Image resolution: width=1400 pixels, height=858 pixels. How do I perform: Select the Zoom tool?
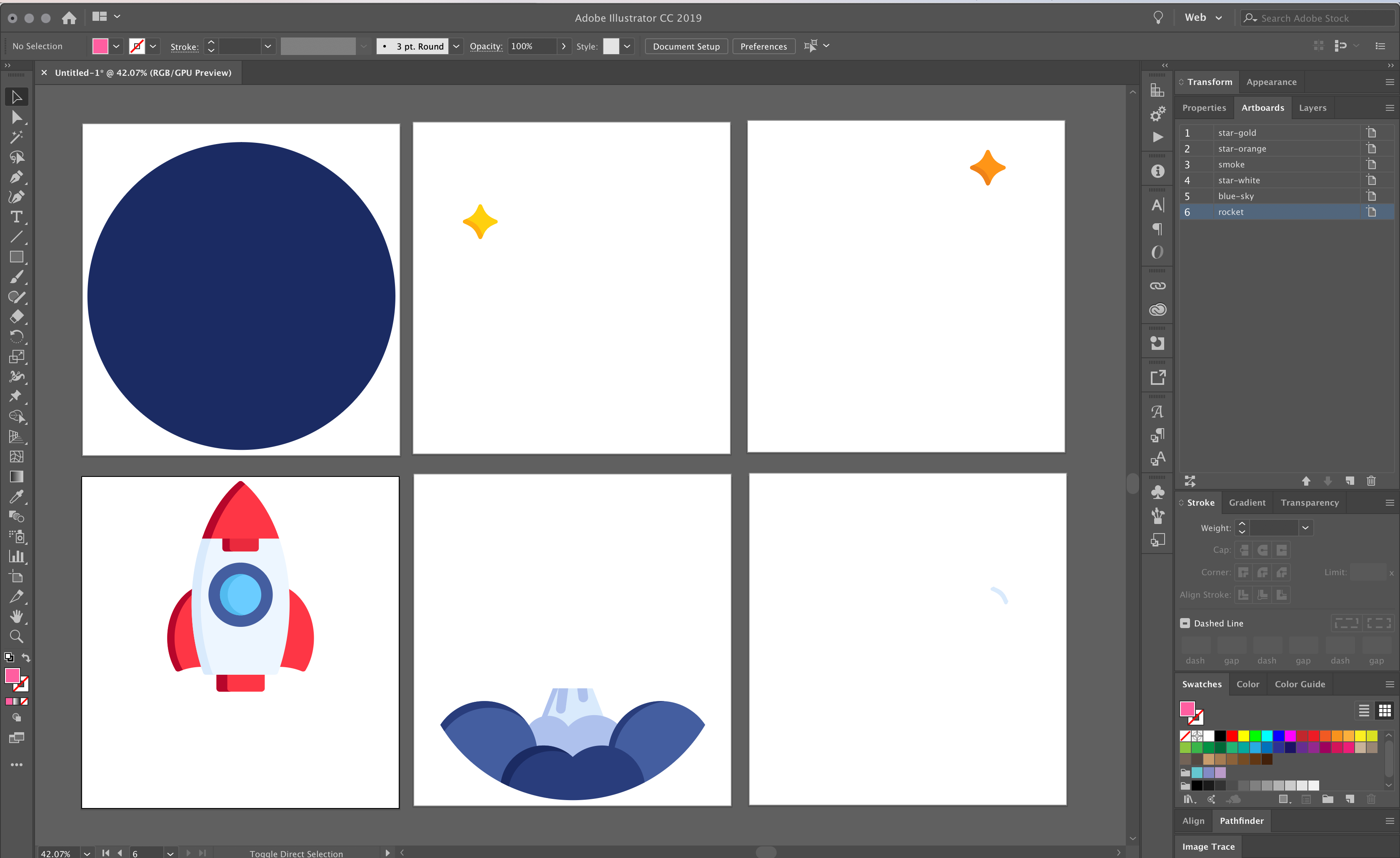coord(17,636)
